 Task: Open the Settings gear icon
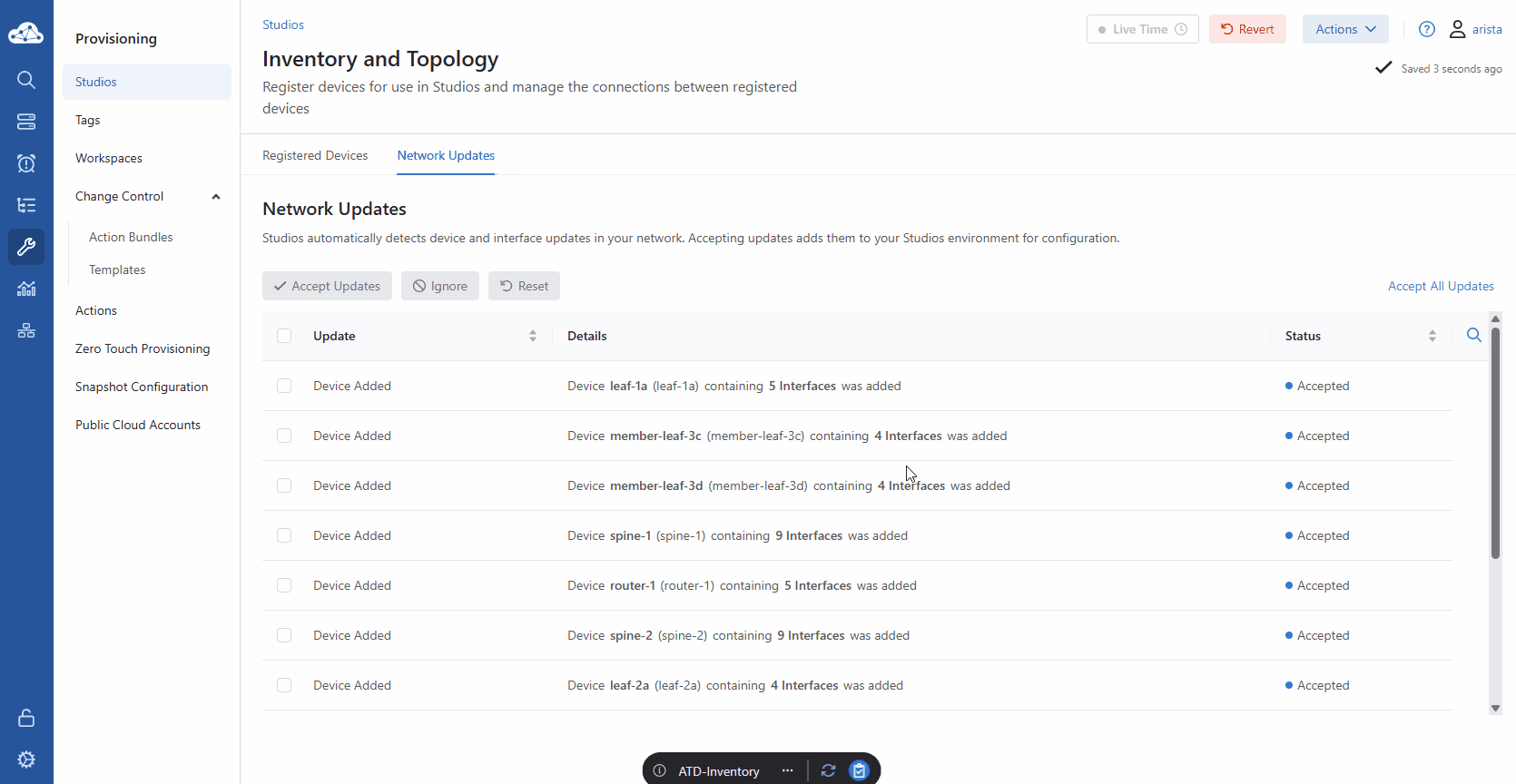(26, 759)
